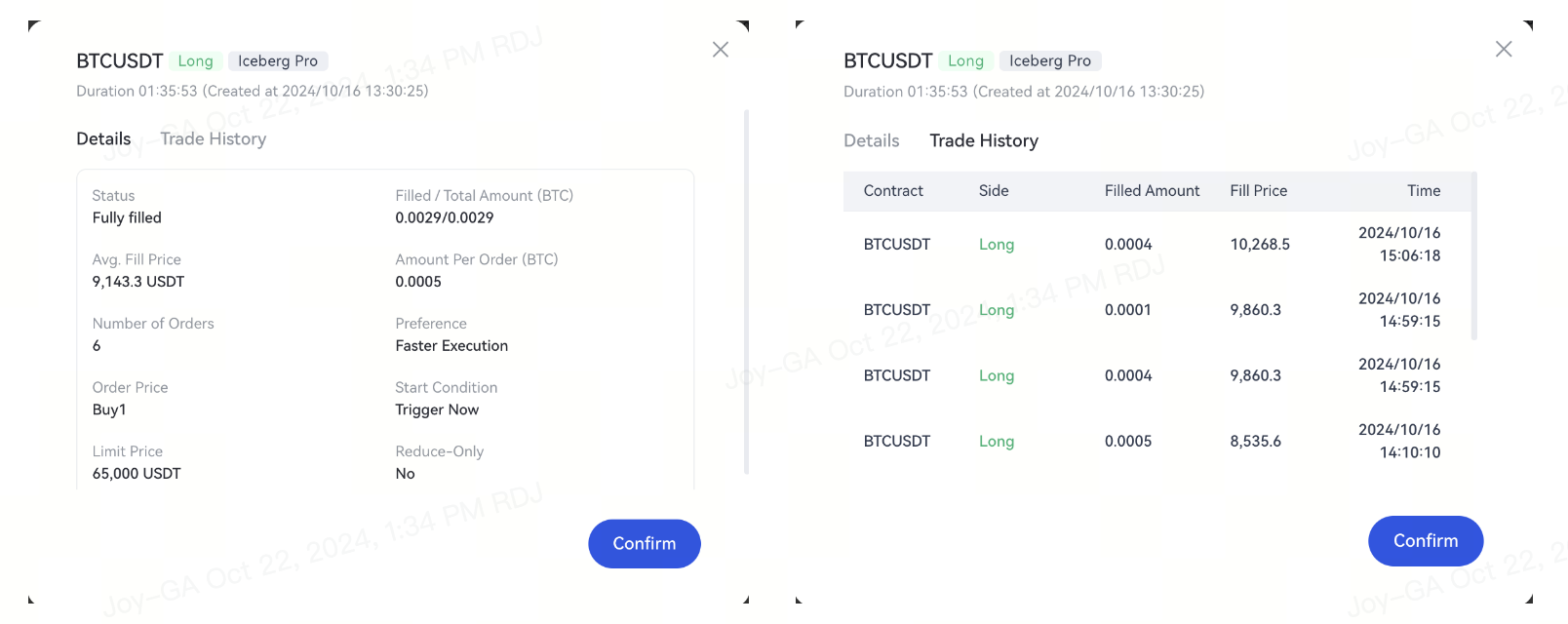Viewport: 1568px width, 624px height.
Task: Click the Time column header
Action: coord(1423,191)
